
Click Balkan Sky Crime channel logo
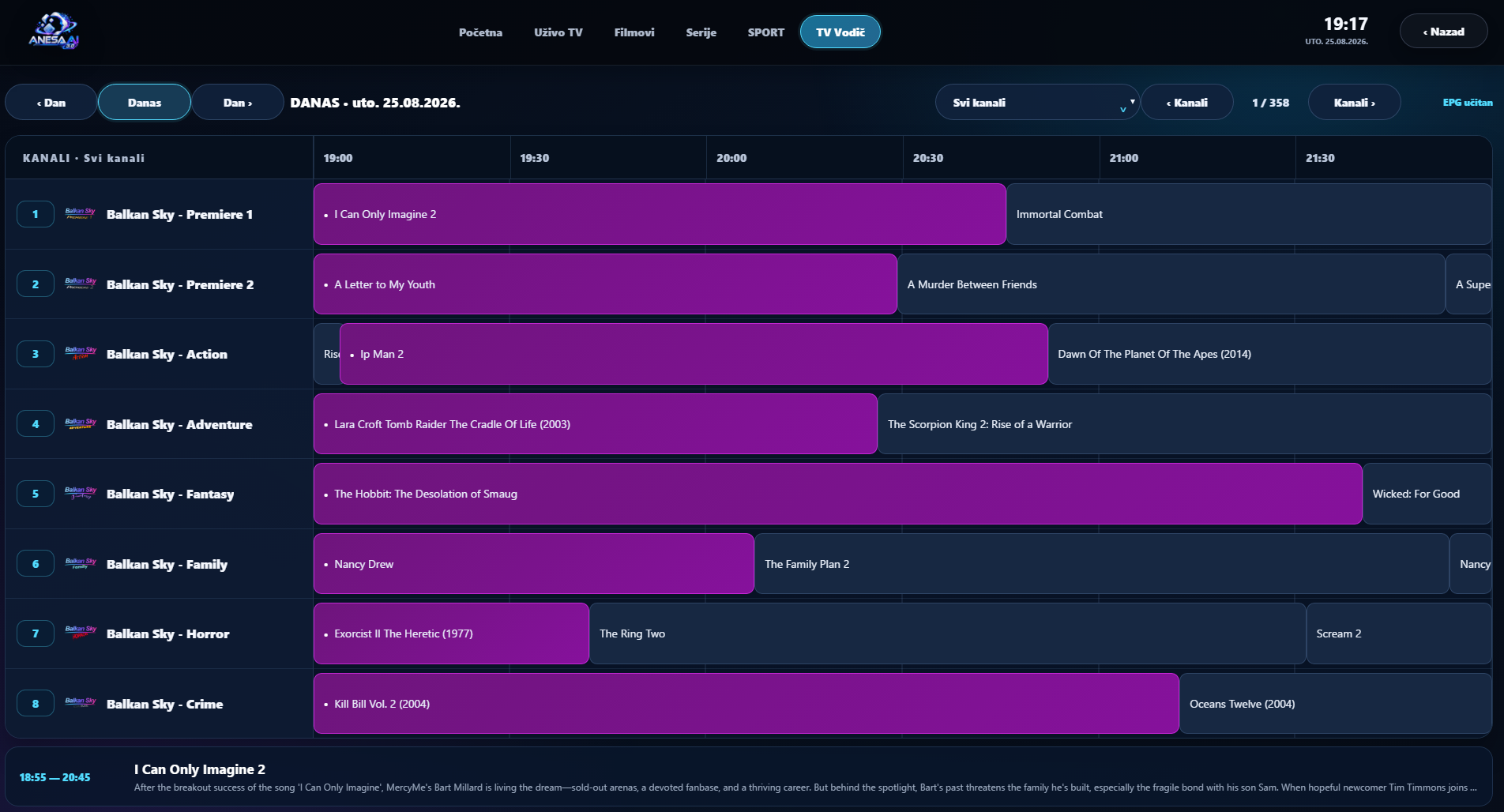[x=80, y=704]
